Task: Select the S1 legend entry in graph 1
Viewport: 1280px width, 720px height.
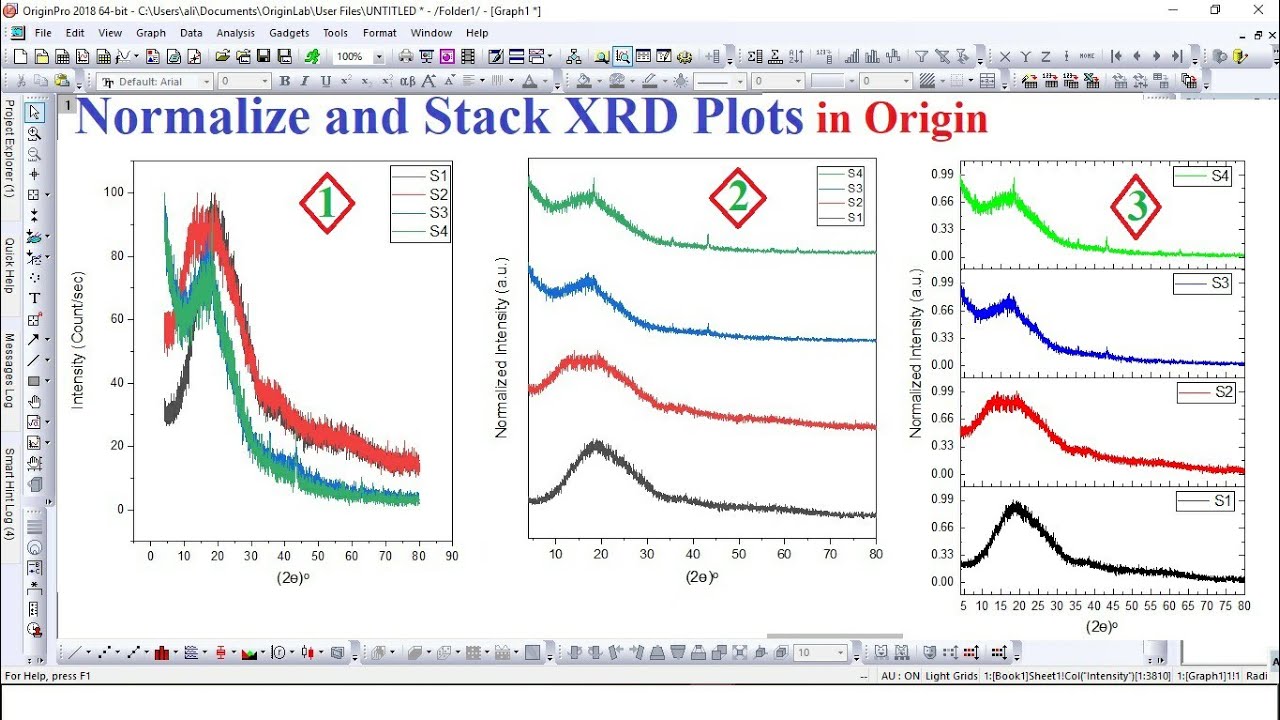Action: (420, 176)
